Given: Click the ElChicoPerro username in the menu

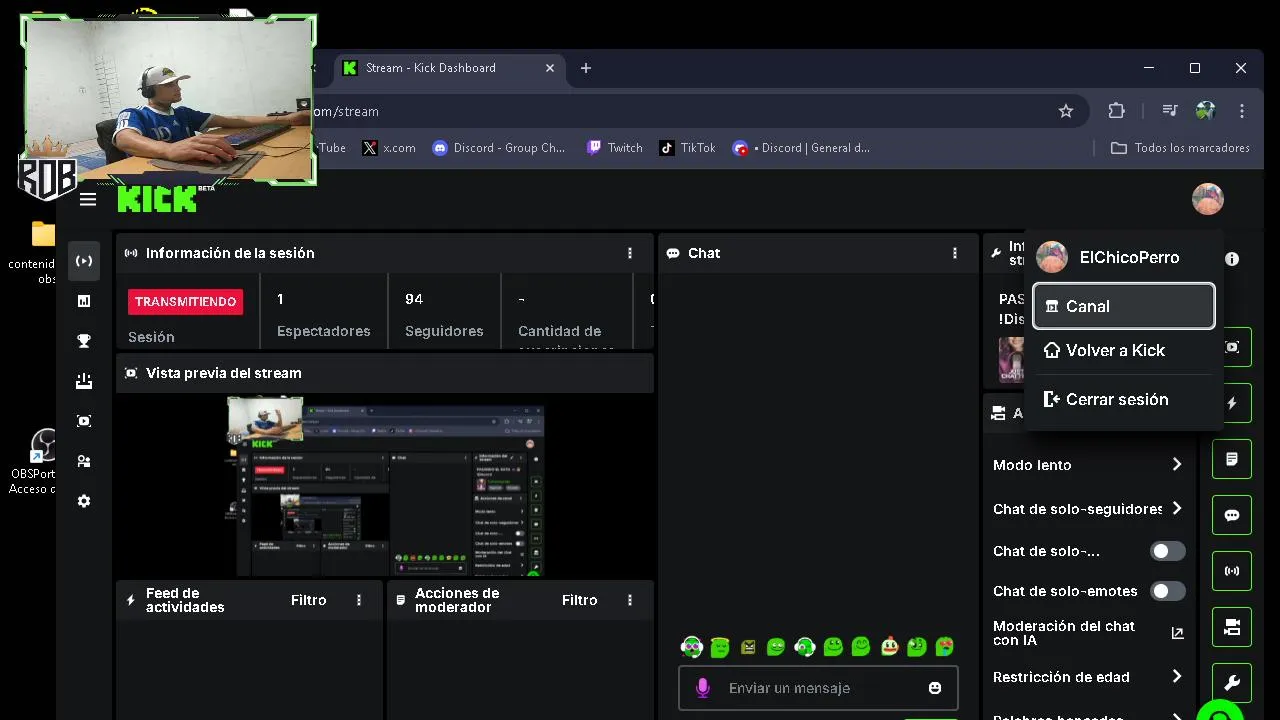Looking at the screenshot, I should pos(1129,258).
